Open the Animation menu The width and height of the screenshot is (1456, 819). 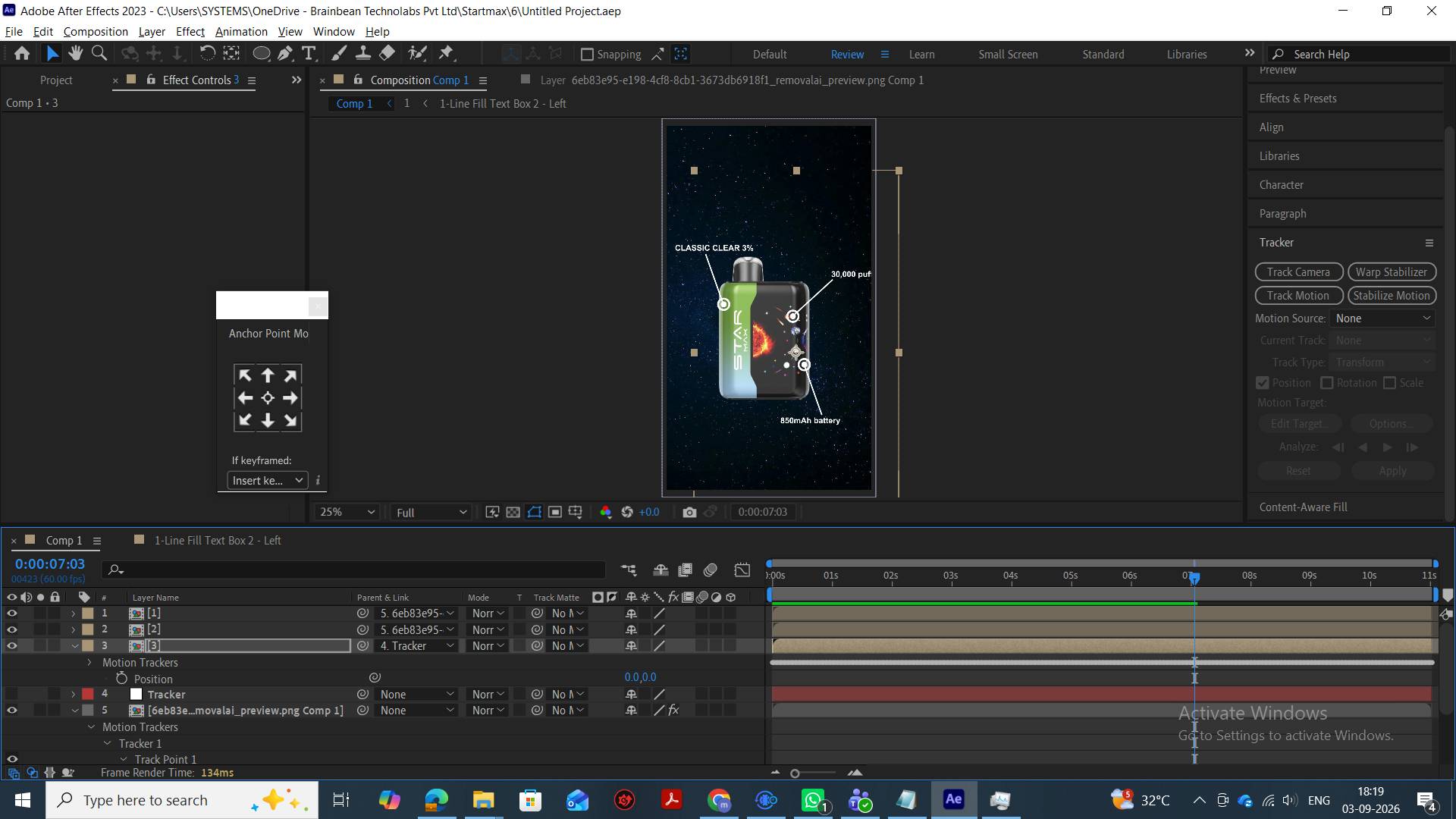pyautogui.click(x=241, y=32)
